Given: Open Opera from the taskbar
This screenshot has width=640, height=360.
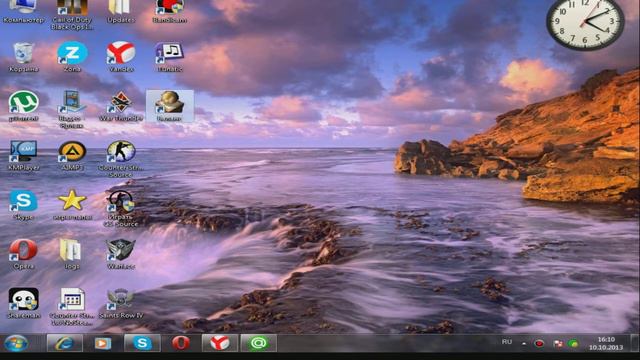Looking at the screenshot, I should click(180, 343).
